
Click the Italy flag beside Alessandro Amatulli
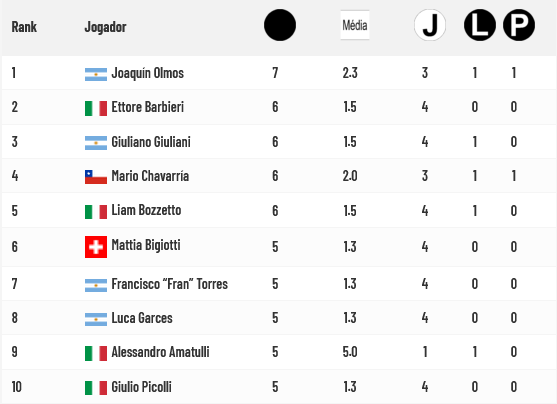coord(96,354)
